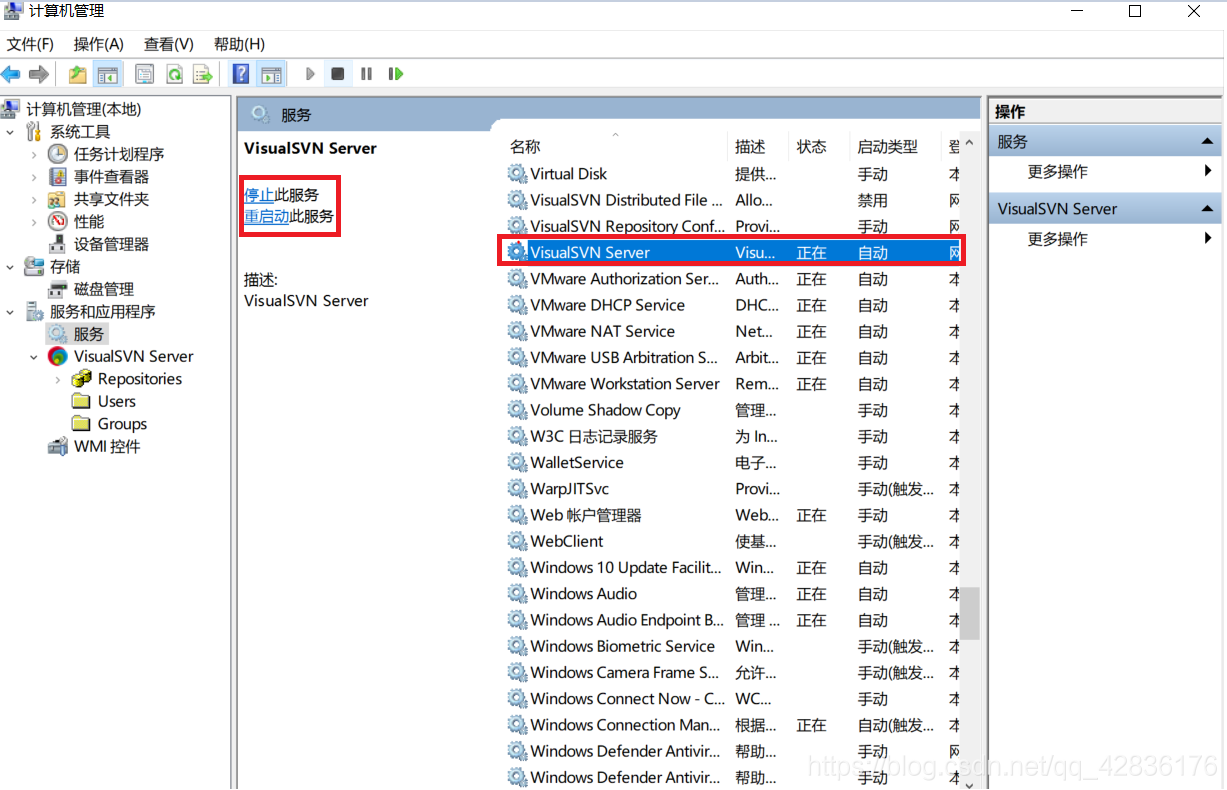1227x790 pixels.
Task: Expand Repositories node arrow
Action: click(x=58, y=380)
